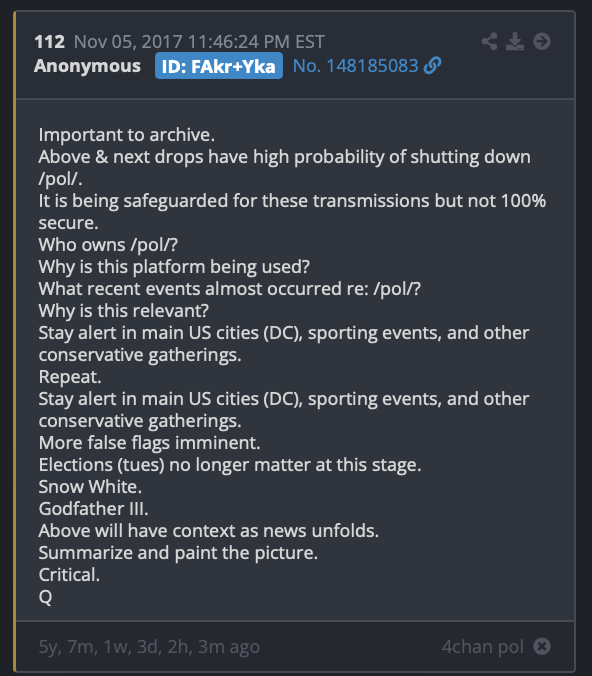Click the relative time text ending in ago

(x=149, y=647)
